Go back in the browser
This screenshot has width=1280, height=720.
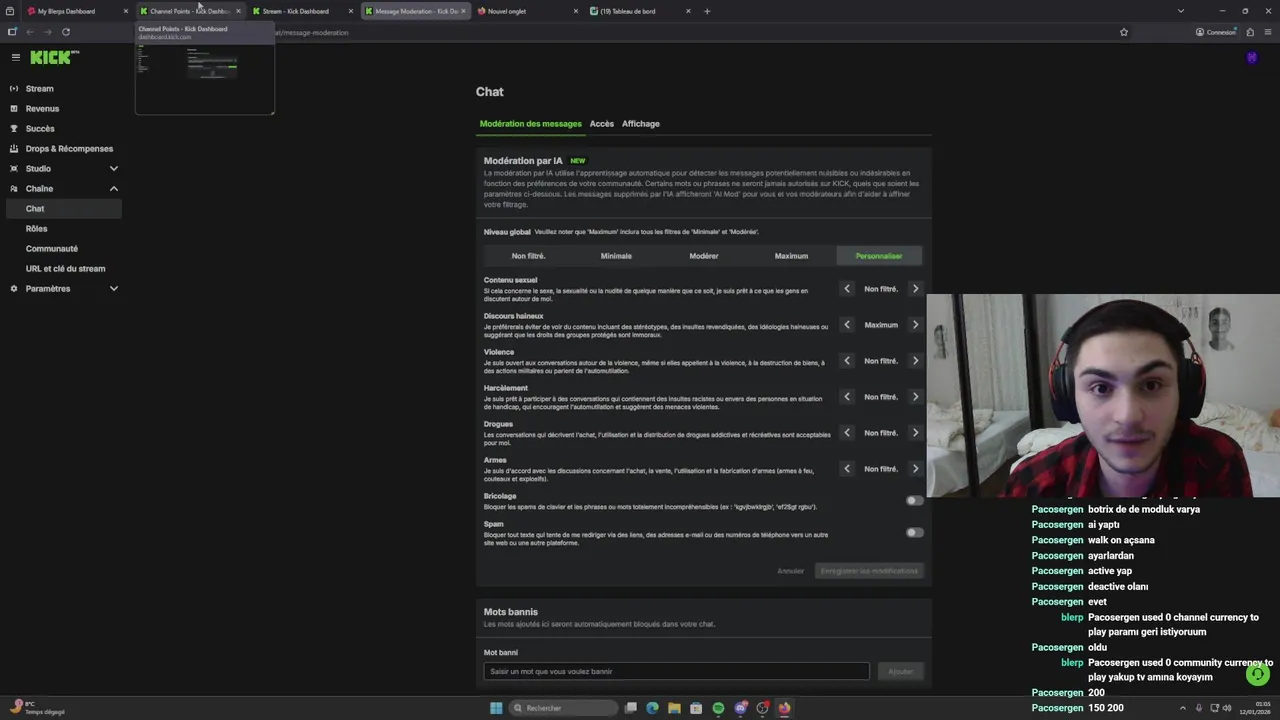click(x=30, y=32)
